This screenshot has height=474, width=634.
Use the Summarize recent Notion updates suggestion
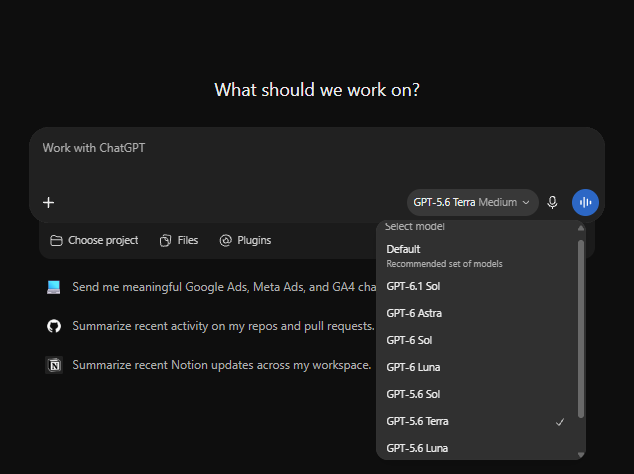pos(208,365)
